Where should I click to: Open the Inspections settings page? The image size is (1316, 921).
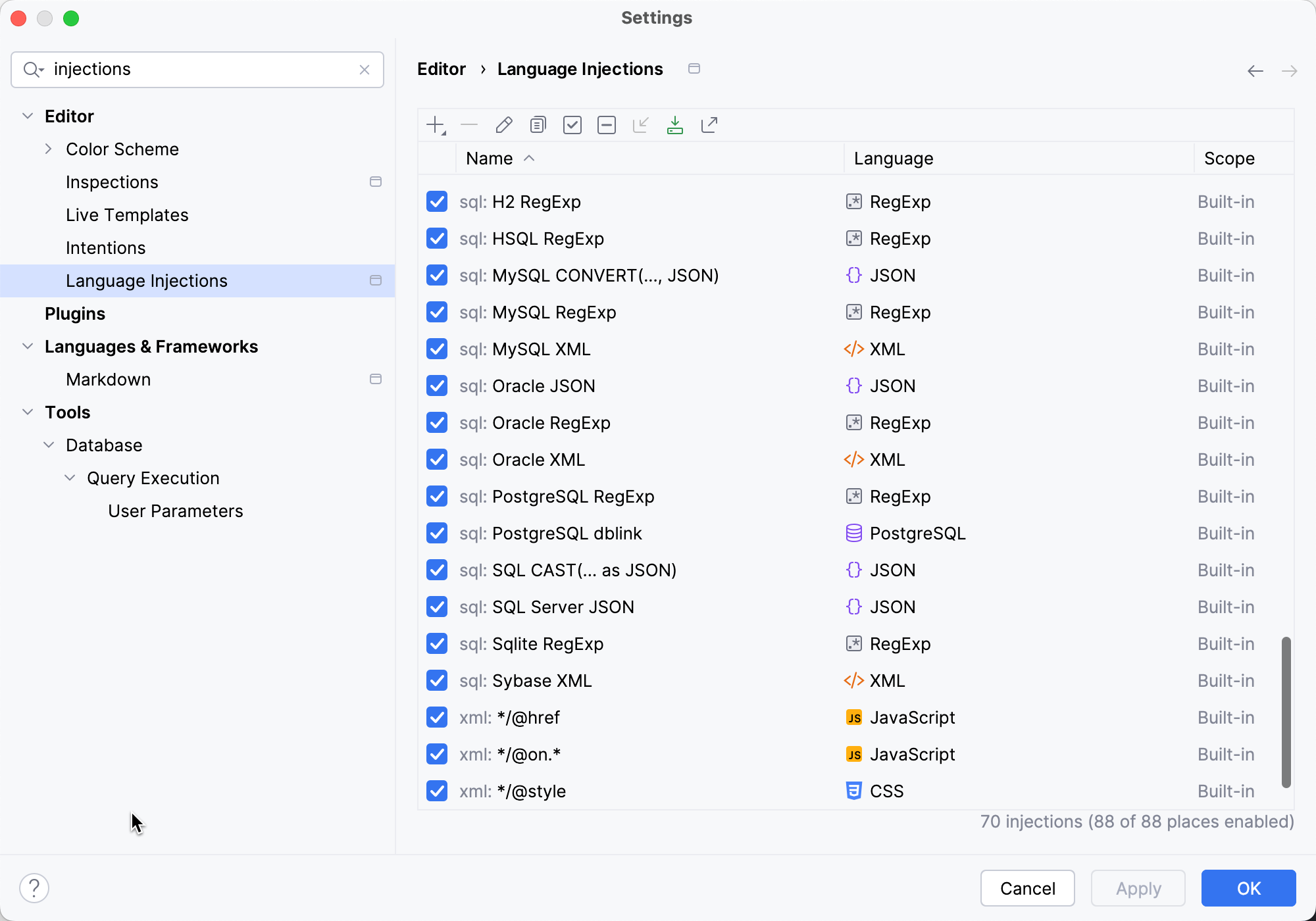click(112, 182)
